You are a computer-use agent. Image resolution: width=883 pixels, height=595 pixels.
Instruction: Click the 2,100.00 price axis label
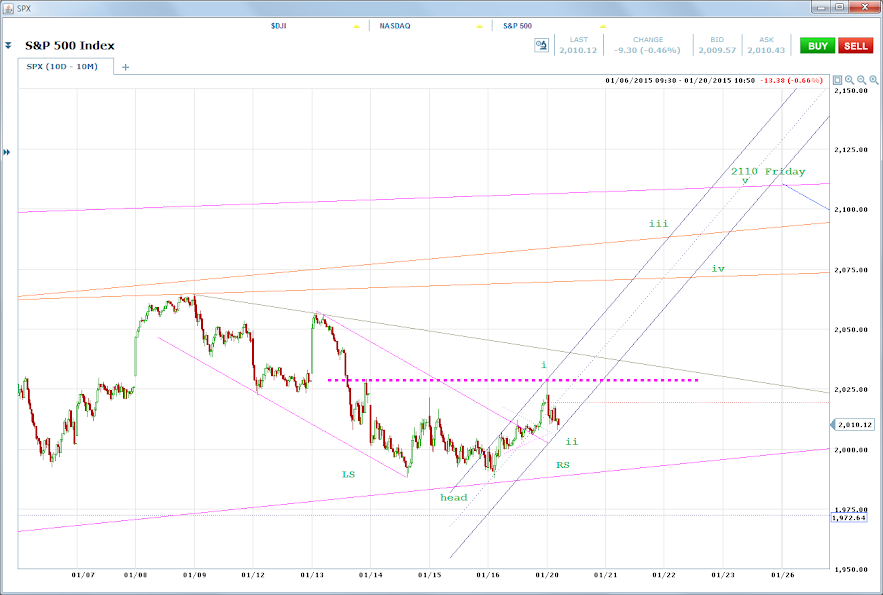[851, 209]
